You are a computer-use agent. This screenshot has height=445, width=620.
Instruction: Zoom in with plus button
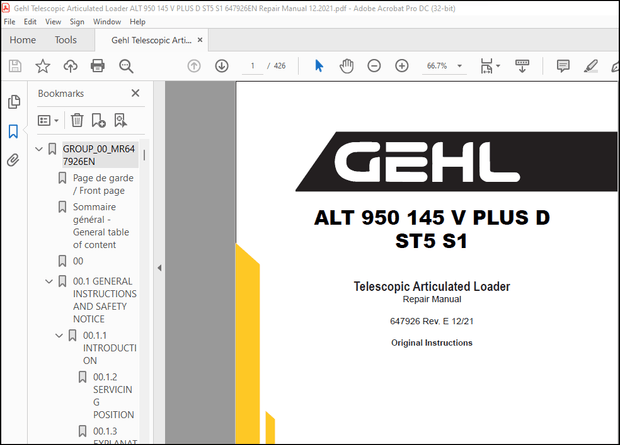(402, 66)
